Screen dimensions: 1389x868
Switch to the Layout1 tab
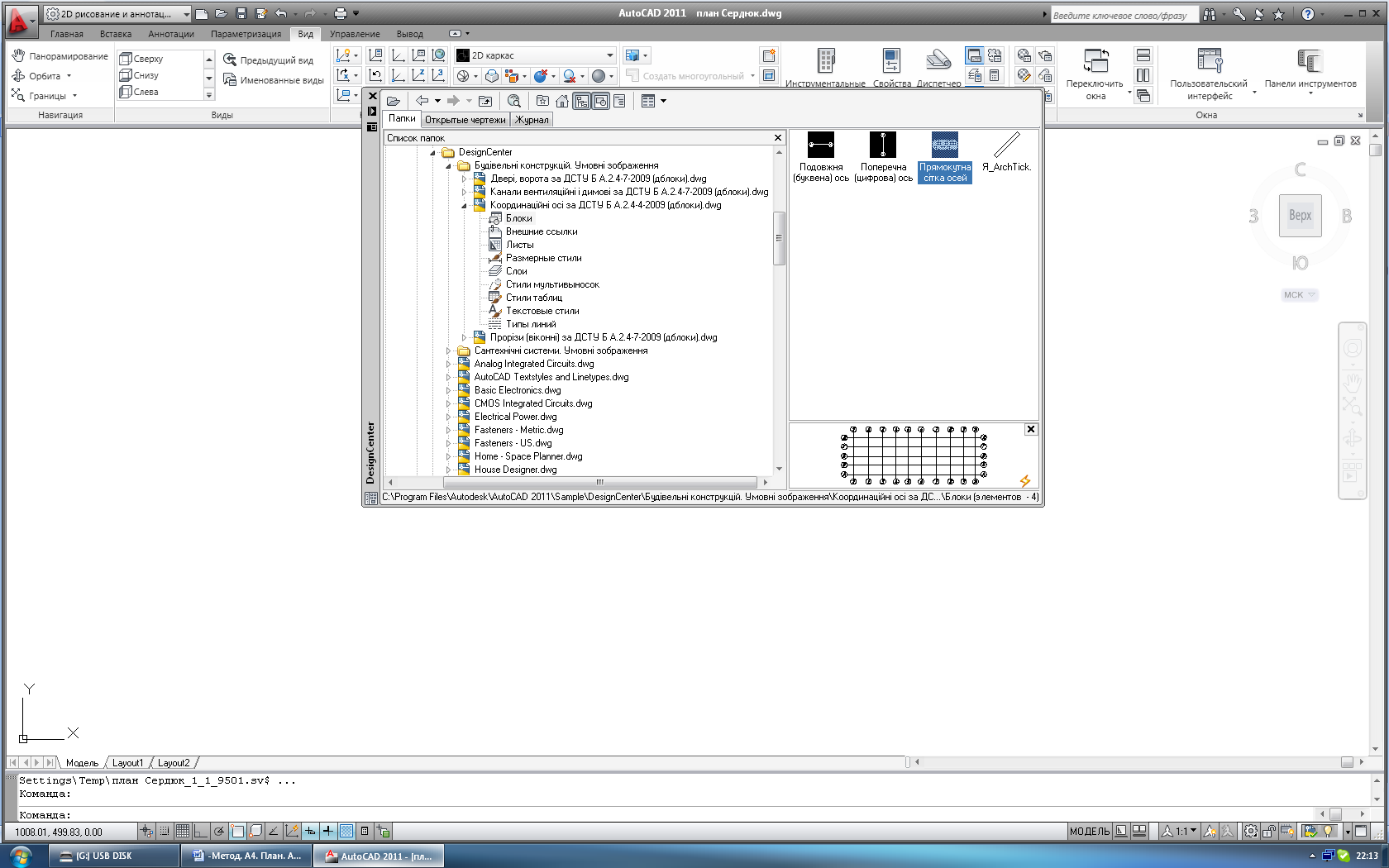127,763
